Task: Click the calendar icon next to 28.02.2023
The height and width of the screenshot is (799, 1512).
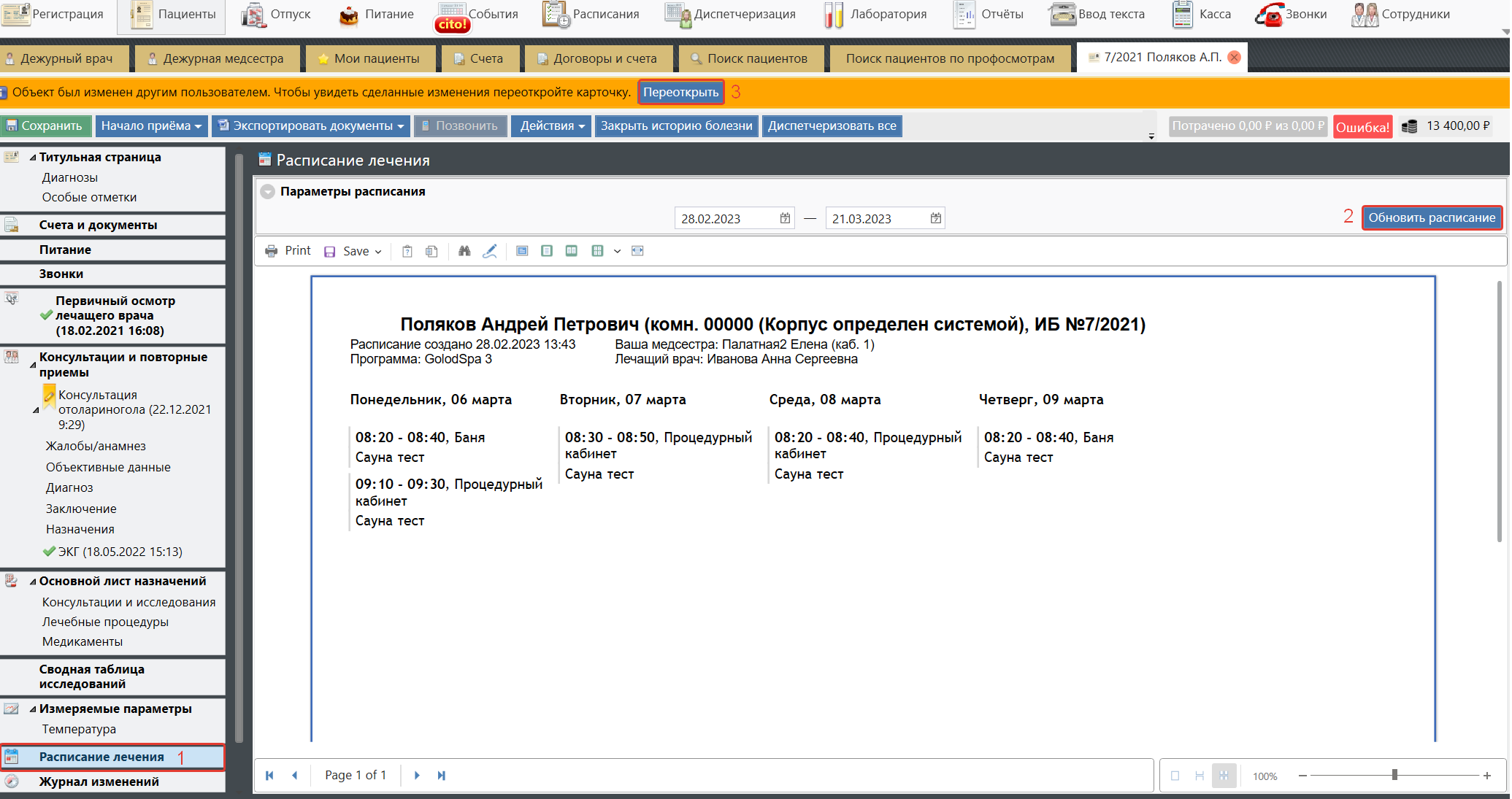Action: pyautogui.click(x=785, y=218)
